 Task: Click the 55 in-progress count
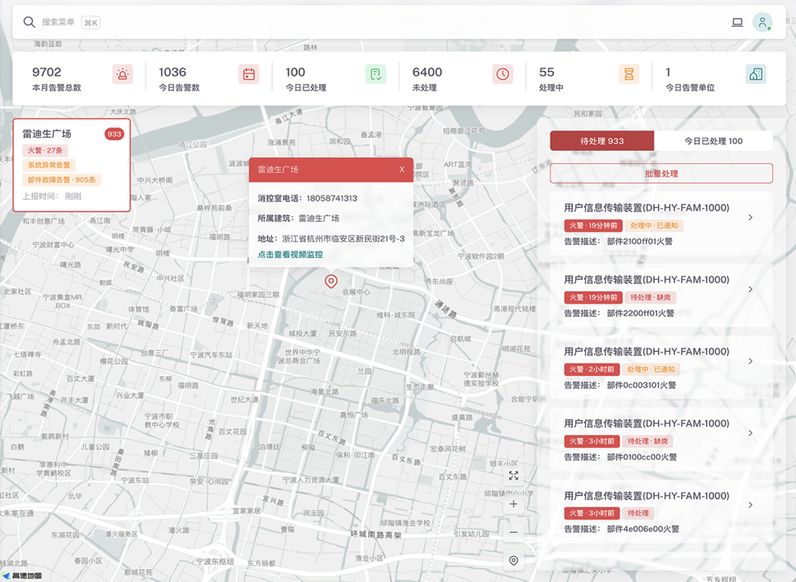coord(546,72)
